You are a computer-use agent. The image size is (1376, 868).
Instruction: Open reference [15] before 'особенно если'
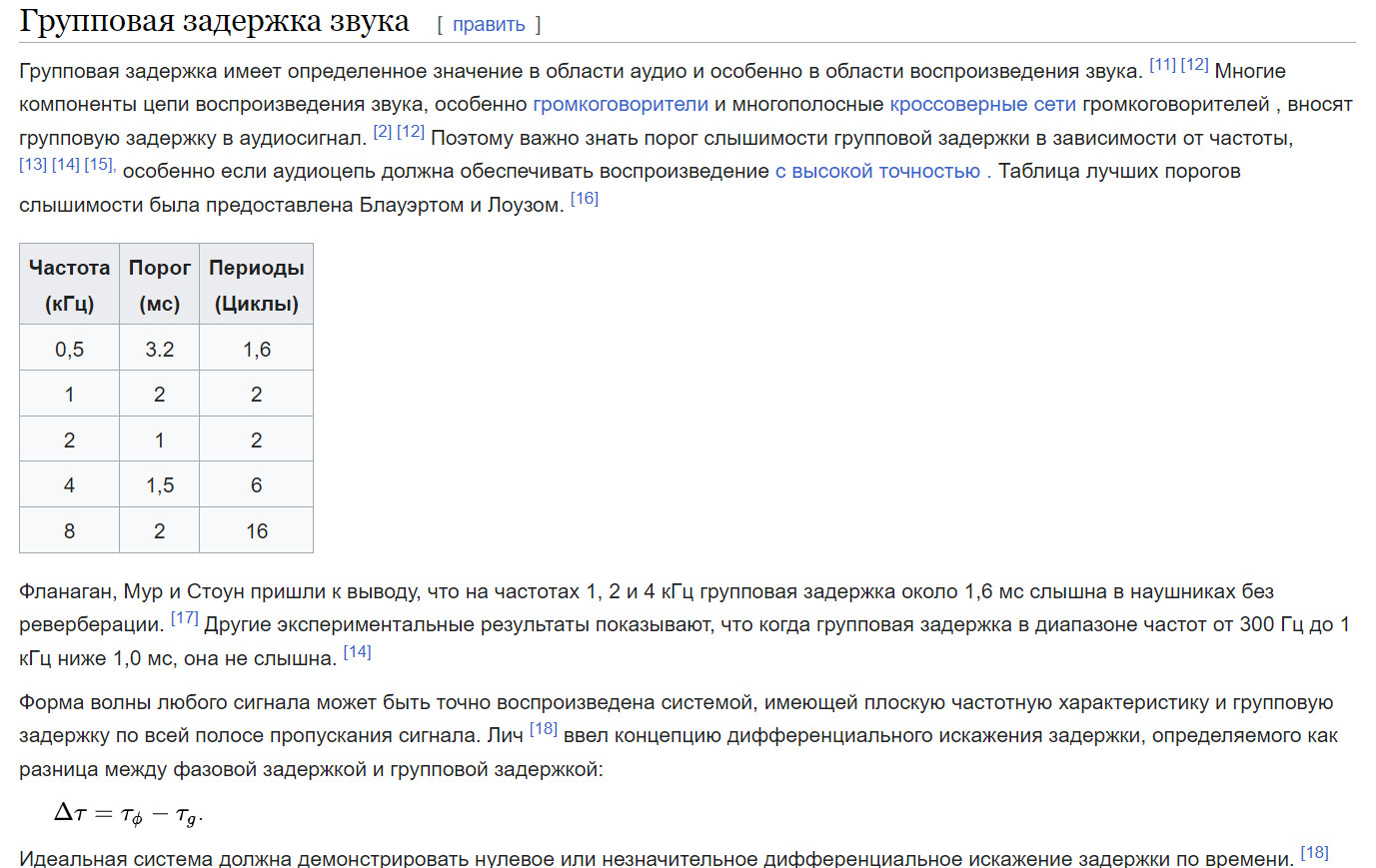click(x=99, y=164)
